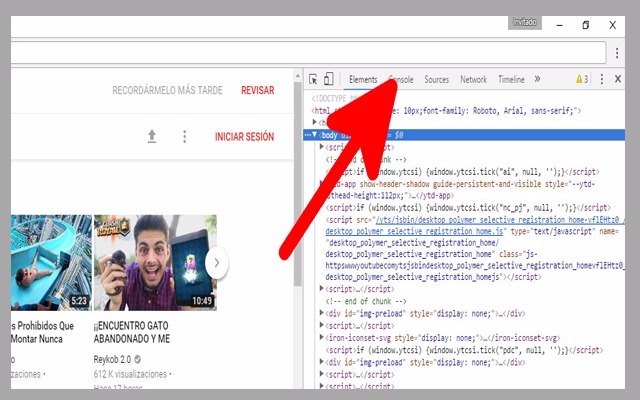Click the INICIAR SESIÓN sign-in link

[244, 137]
